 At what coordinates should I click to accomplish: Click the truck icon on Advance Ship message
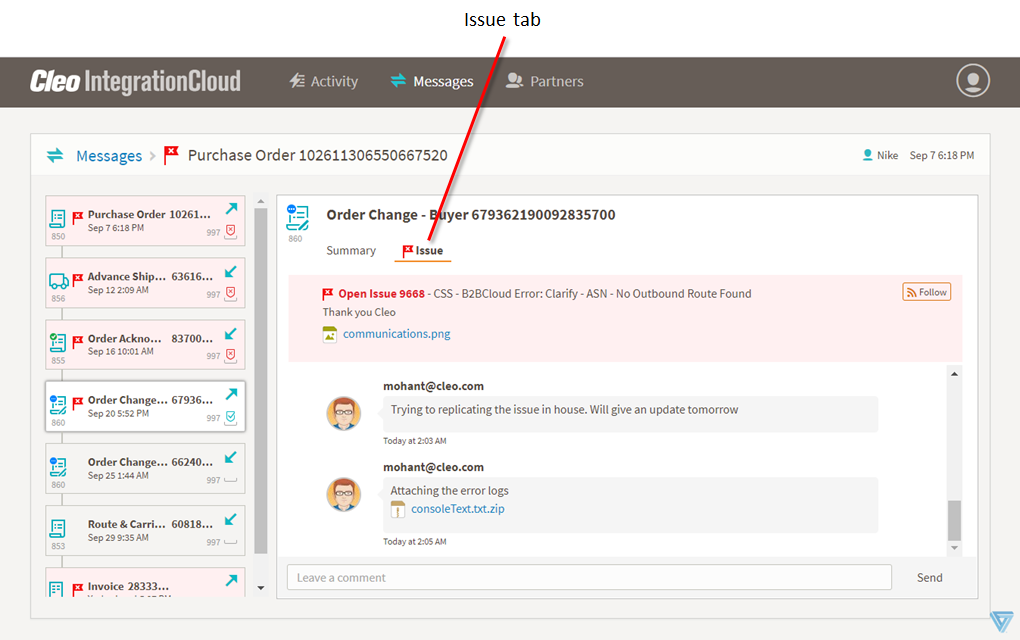coord(57,280)
